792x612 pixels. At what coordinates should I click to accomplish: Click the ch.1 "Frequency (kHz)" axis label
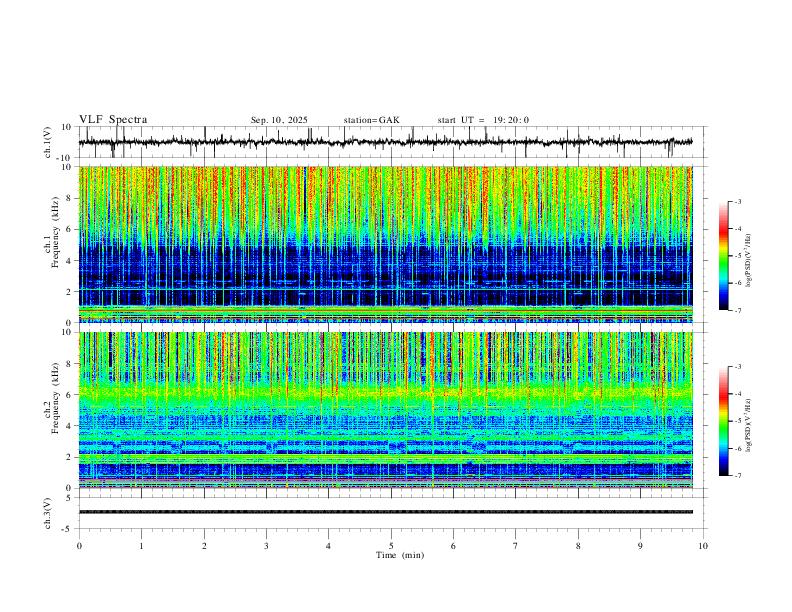(x=55, y=232)
